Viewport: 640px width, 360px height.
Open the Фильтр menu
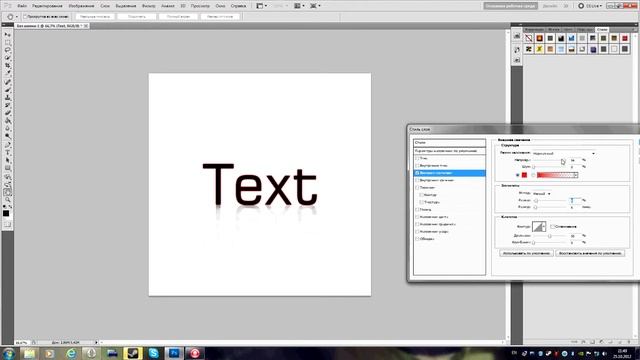click(x=149, y=6)
